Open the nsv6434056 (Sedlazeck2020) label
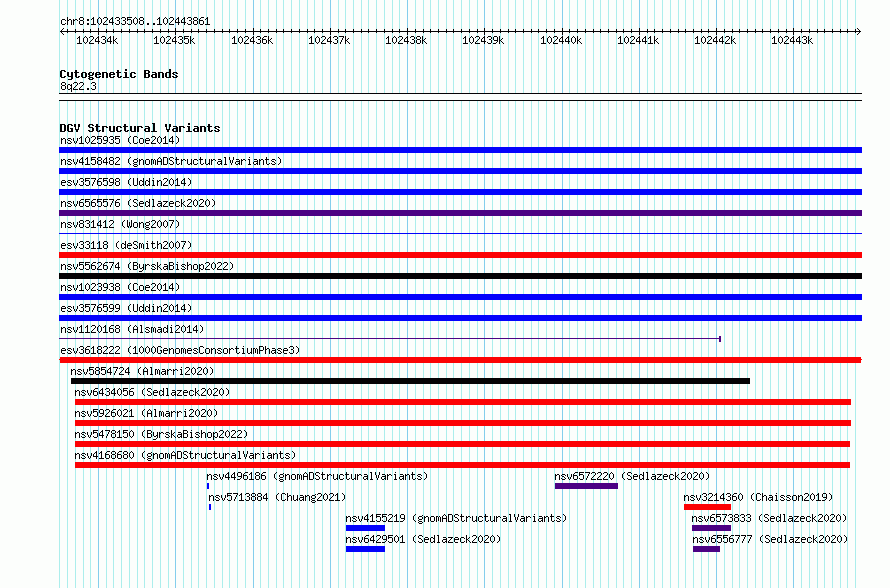 click(152, 392)
